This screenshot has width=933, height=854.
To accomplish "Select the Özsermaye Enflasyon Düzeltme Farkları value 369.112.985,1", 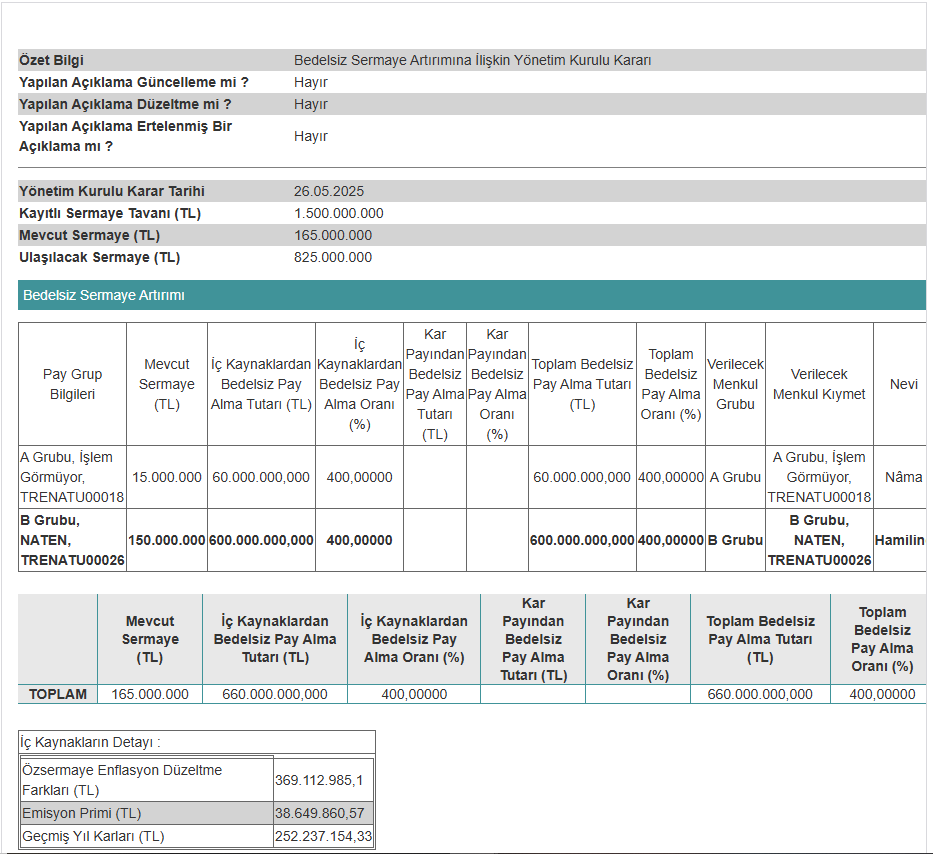I will 320,780.
